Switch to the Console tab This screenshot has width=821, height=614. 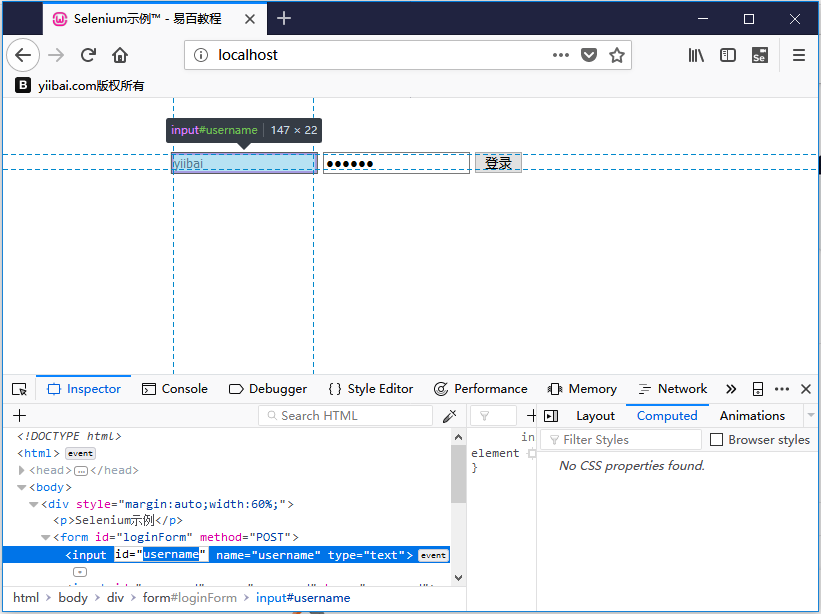point(175,389)
